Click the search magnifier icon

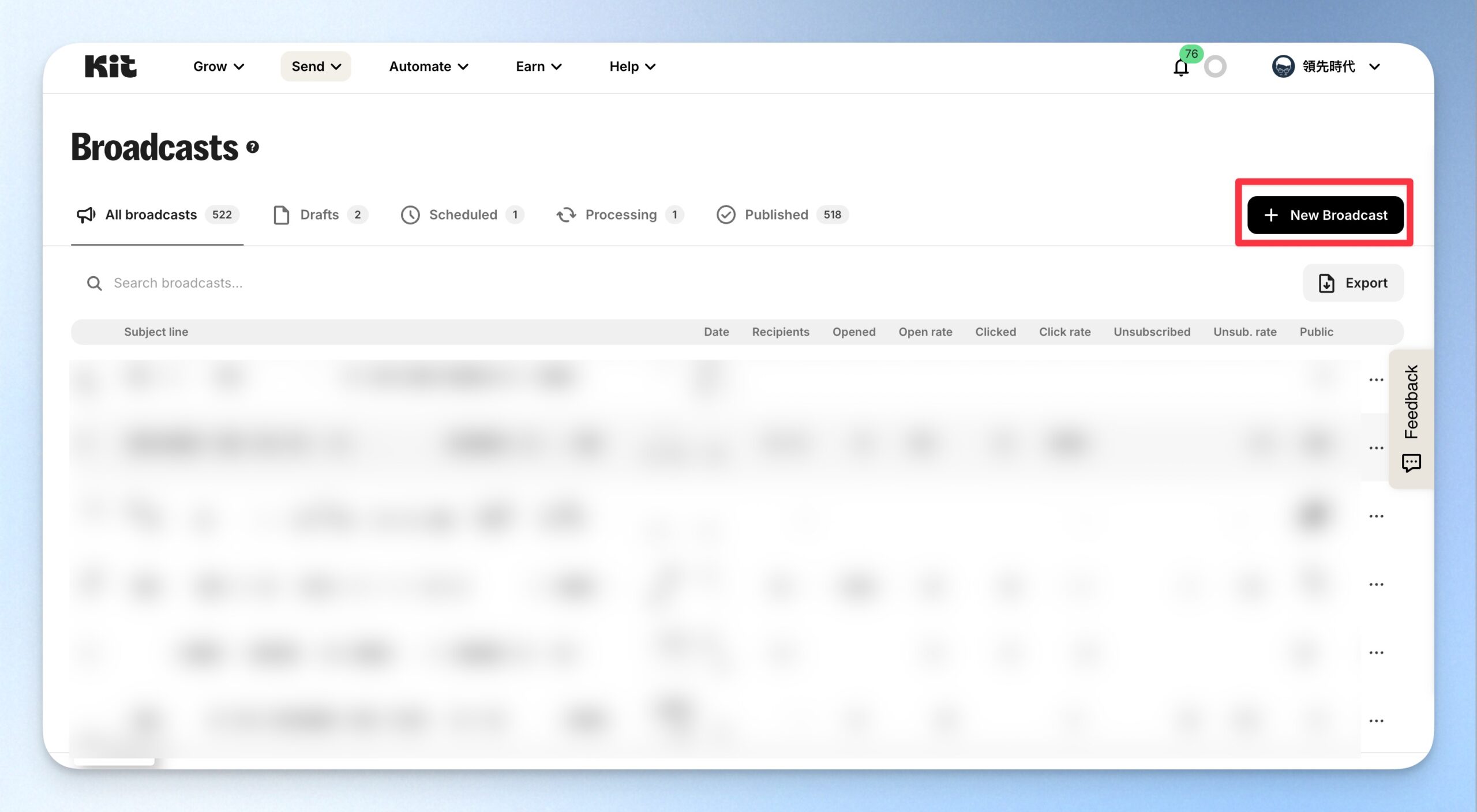tap(94, 283)
